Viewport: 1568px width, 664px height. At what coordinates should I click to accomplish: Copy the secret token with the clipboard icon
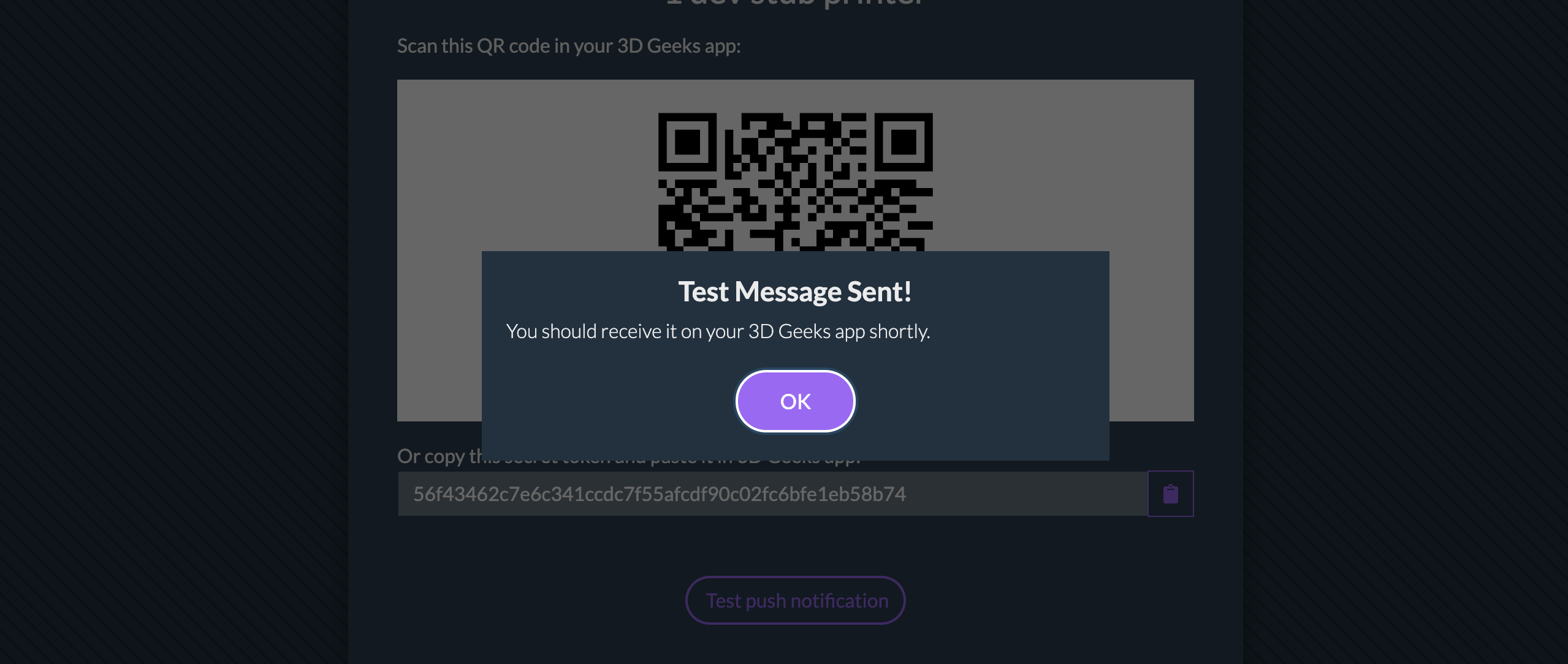click(x=1170, y=494)
